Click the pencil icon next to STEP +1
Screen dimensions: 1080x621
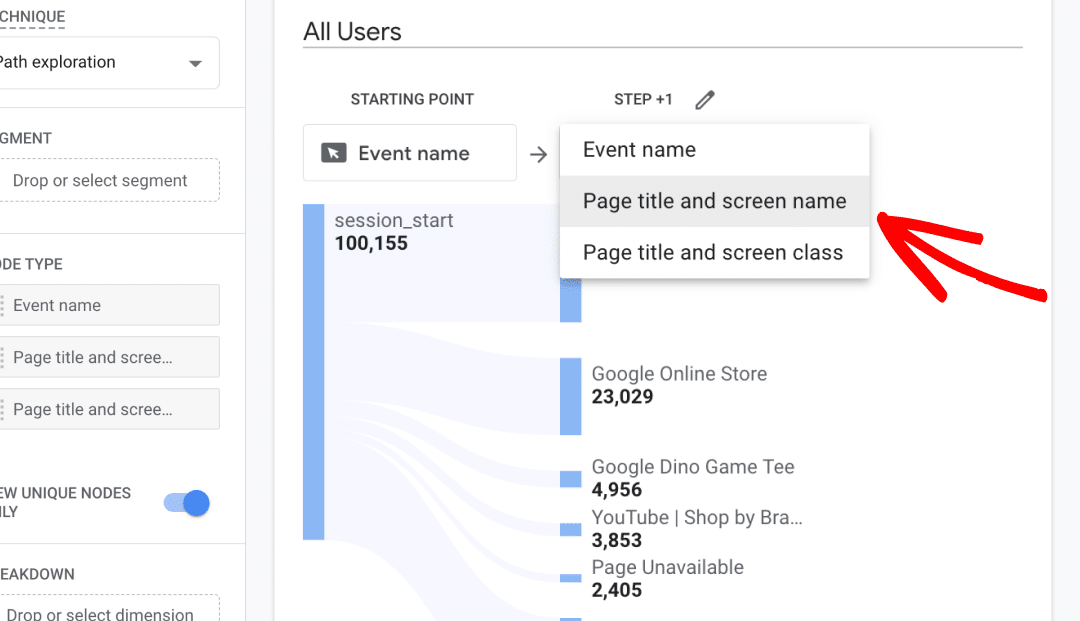[x=704, y=99]
